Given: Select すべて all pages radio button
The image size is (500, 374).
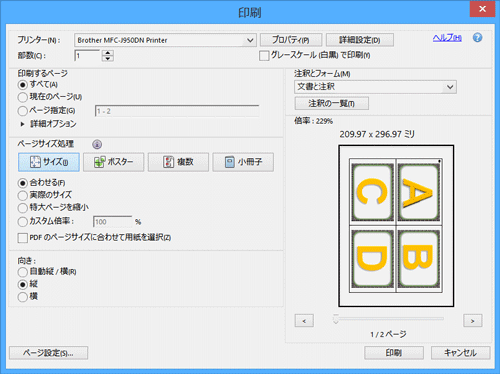Looking at the screenshot, I should click(22, 85).
